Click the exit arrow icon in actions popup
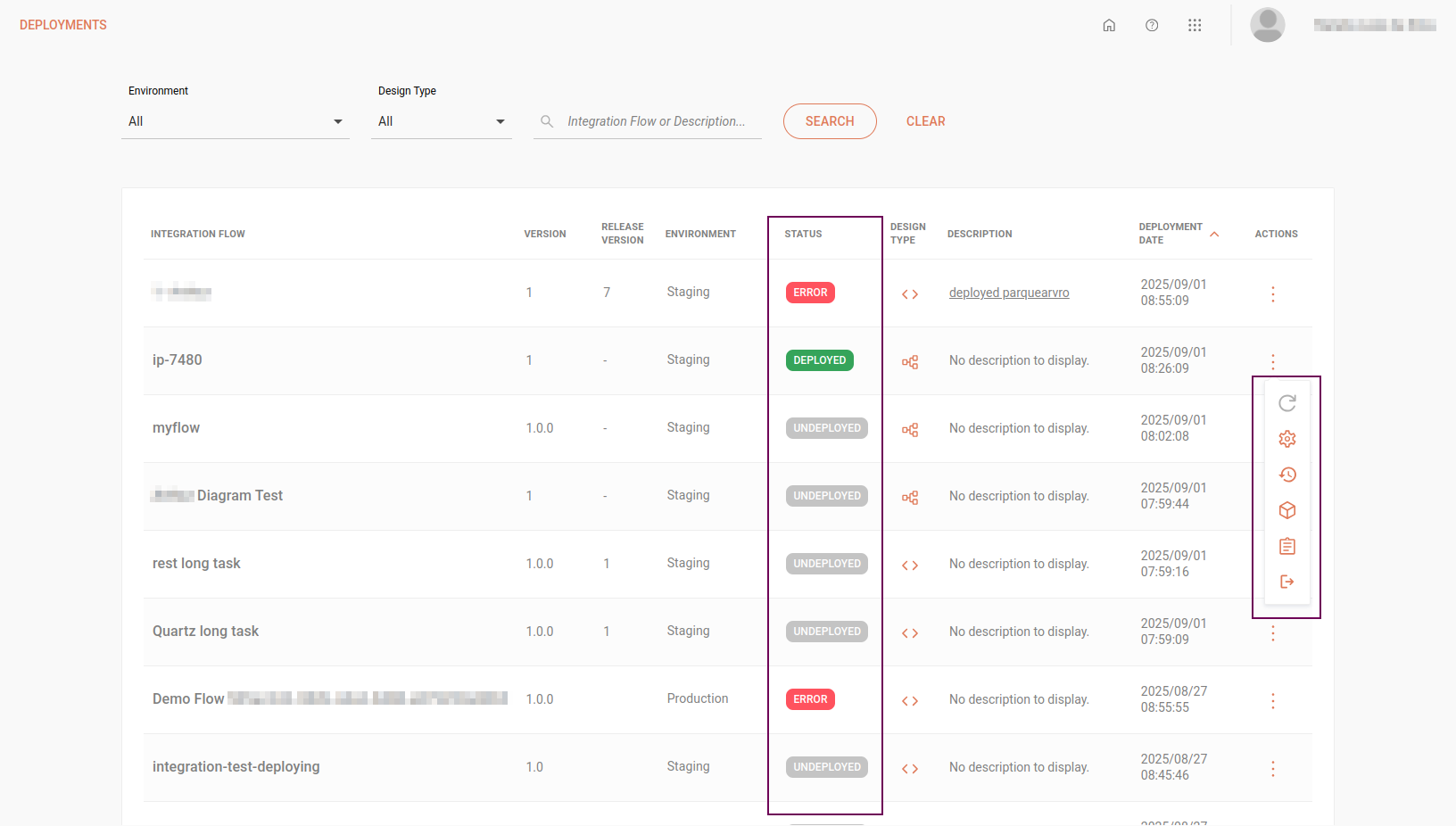 (1286, 582)
